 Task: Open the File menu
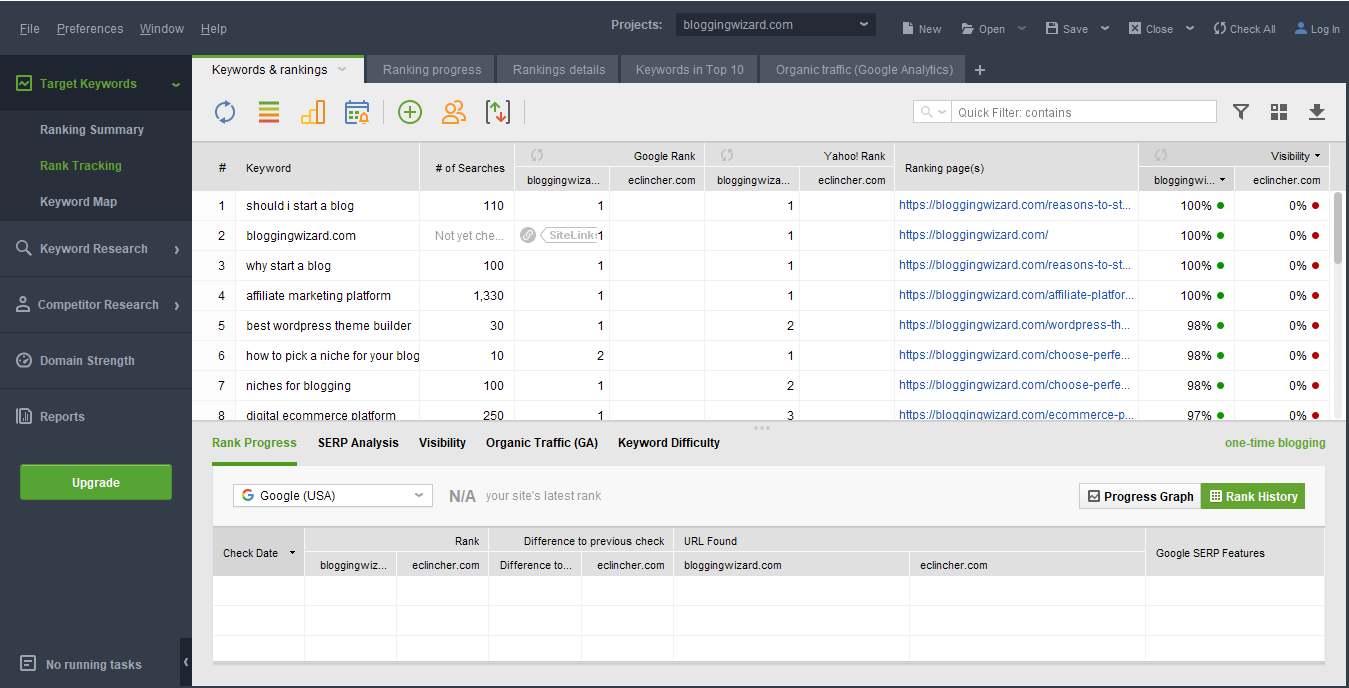30,29
